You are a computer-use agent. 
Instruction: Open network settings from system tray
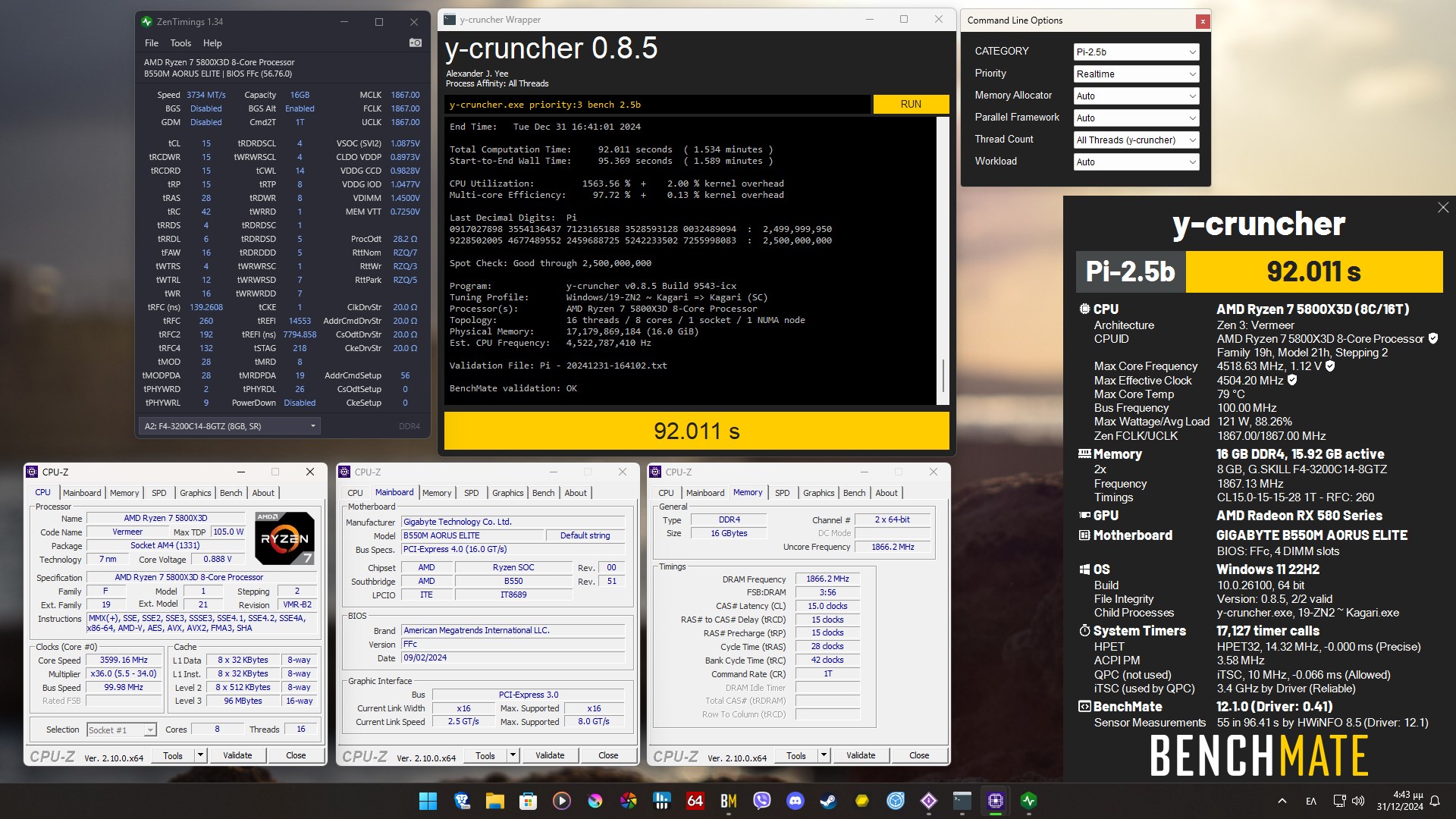[x=1339, y=801]
